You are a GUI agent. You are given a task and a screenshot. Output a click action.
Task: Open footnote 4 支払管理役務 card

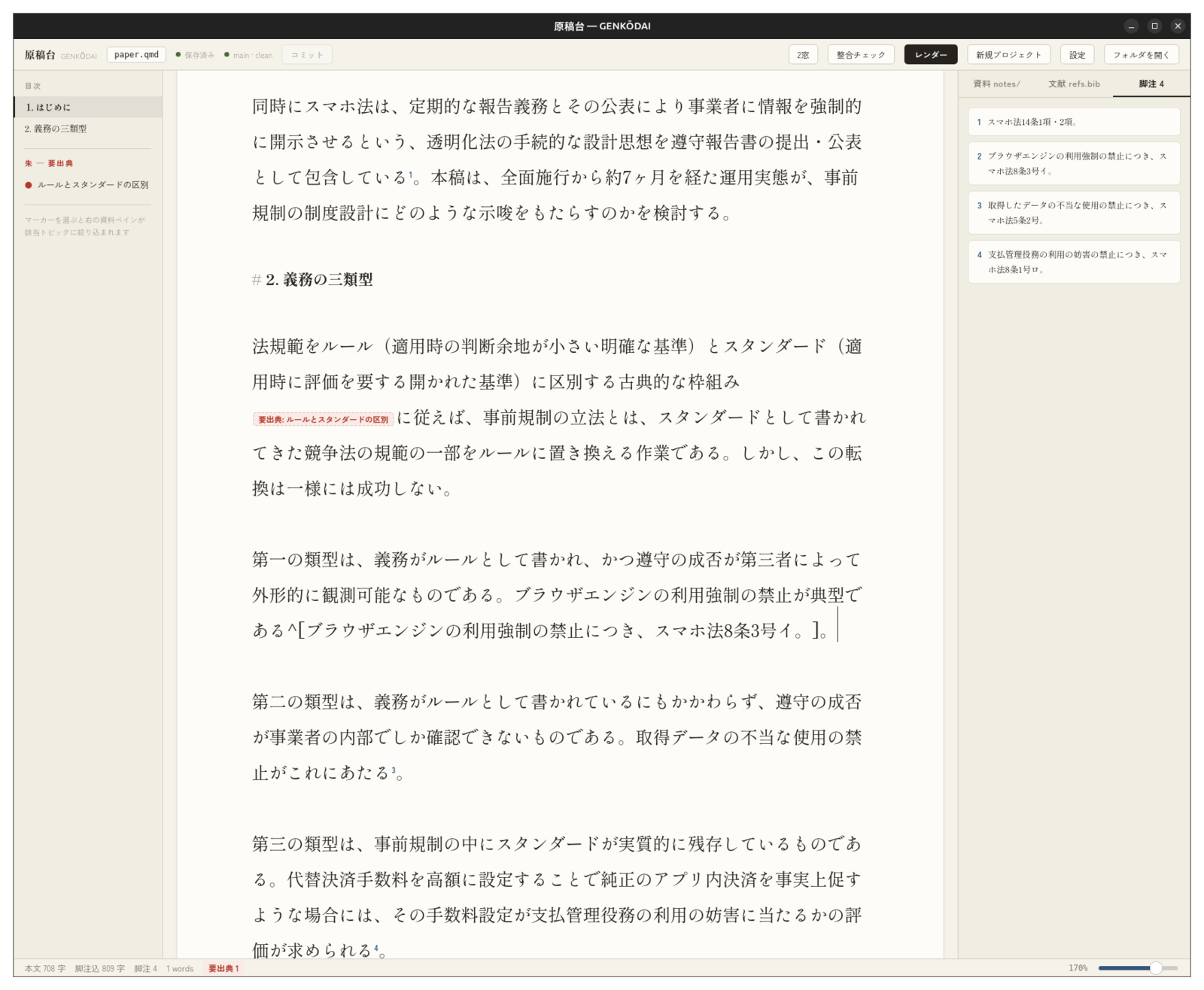[1074, 262]
